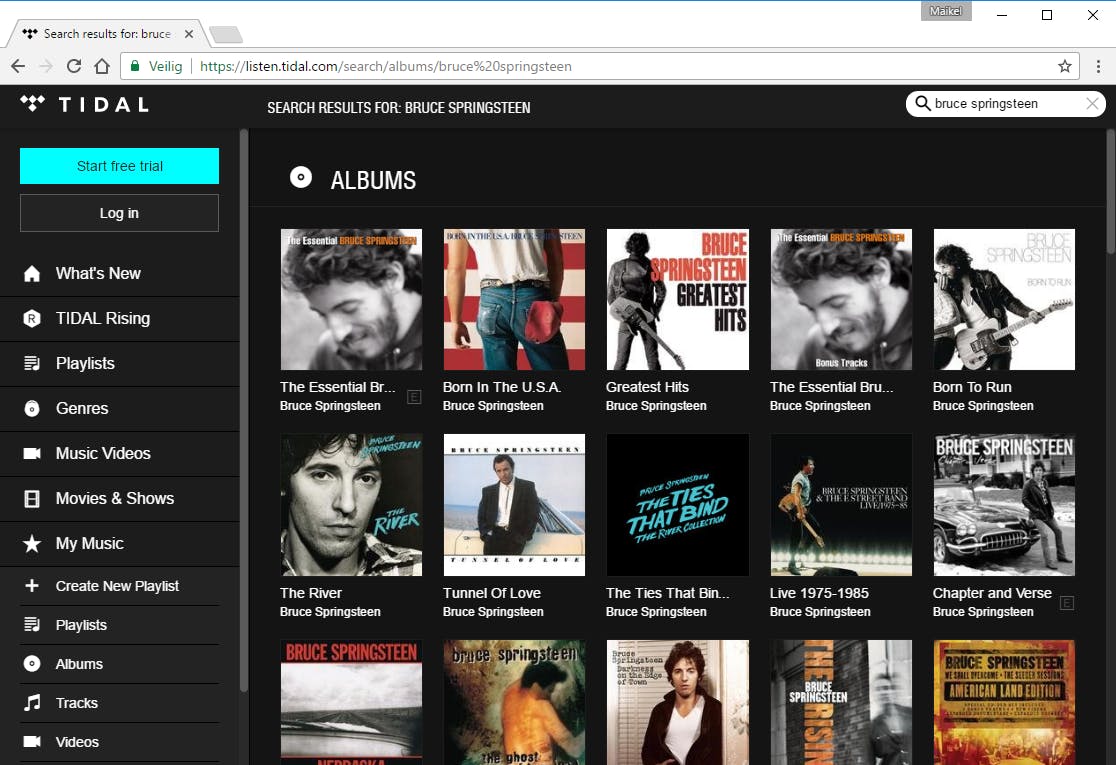Open My Music section

(120, 544)
